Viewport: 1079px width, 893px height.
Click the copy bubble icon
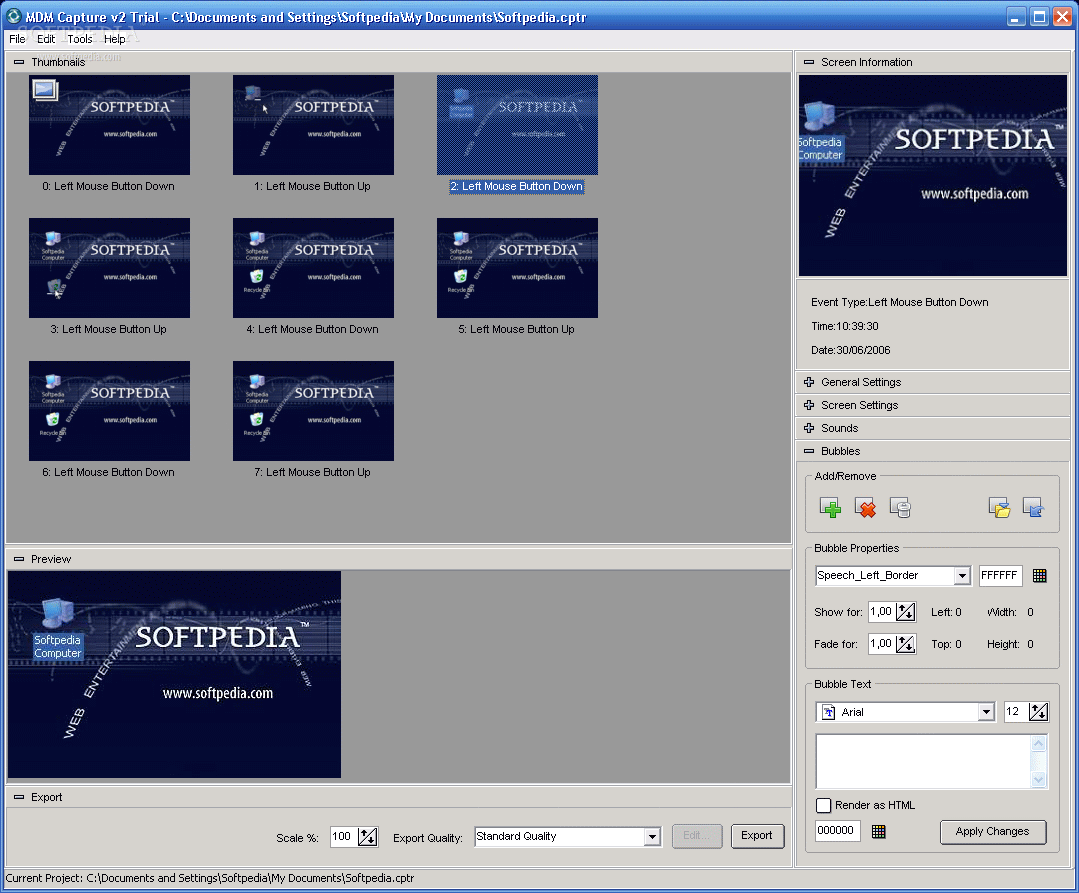coord(900,508)
